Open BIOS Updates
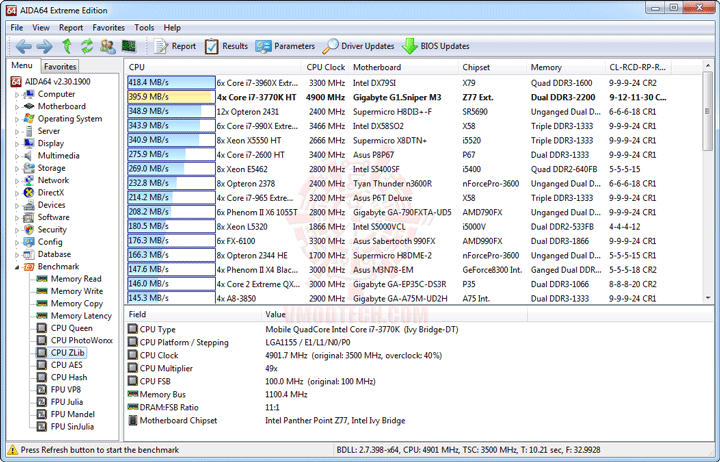Viewport: 720px width, 462px height. (435, 46)
